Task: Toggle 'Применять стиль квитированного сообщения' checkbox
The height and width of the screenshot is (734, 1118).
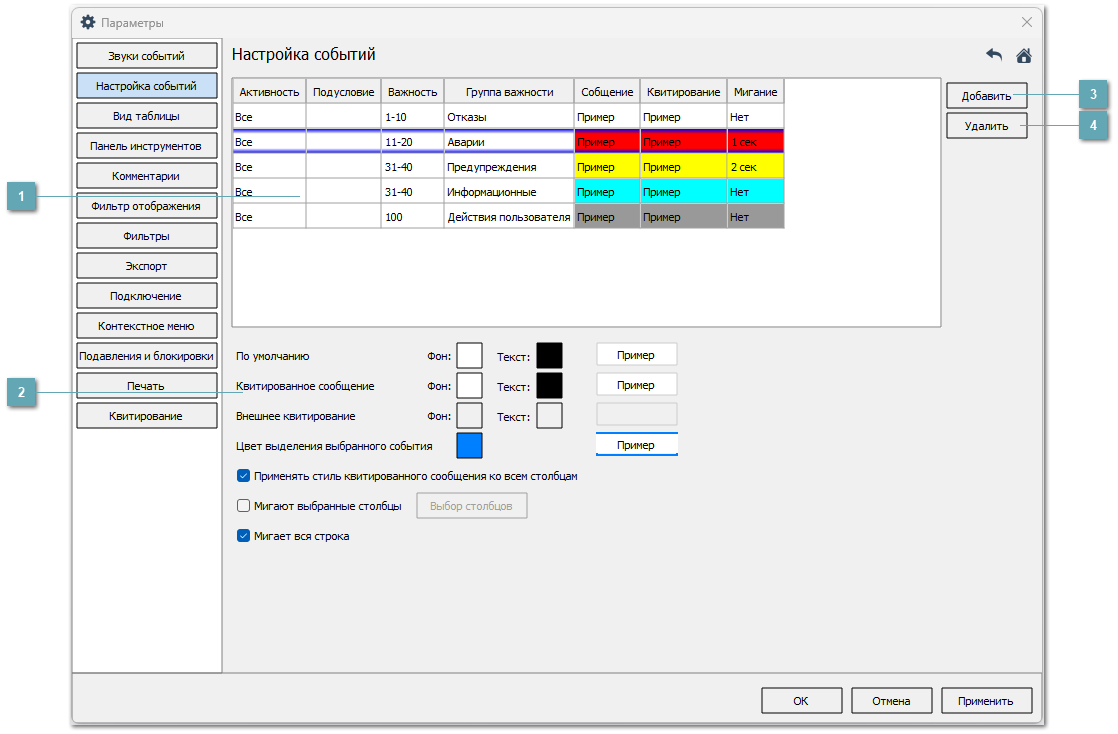Action: coord(243,476)
